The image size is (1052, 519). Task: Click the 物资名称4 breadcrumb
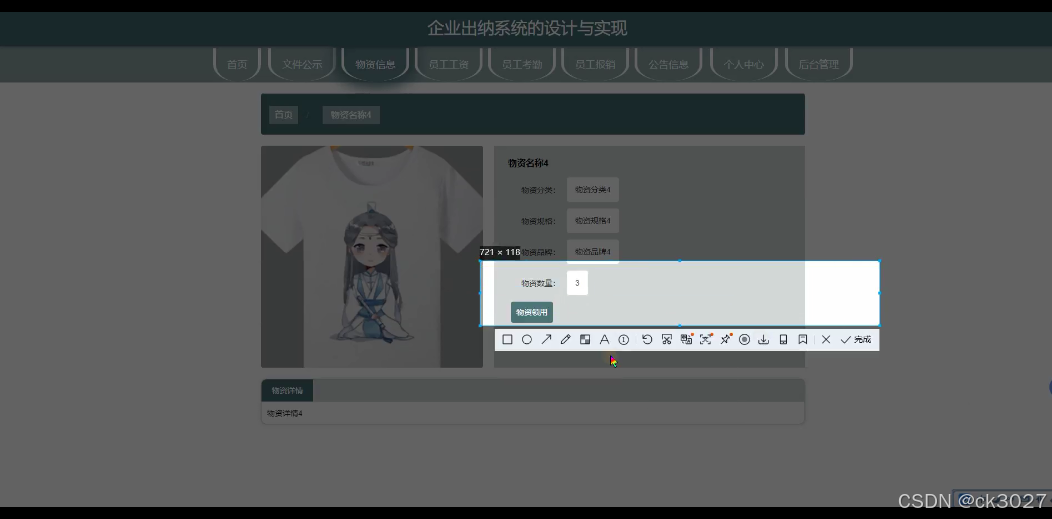tap(351, 115)
